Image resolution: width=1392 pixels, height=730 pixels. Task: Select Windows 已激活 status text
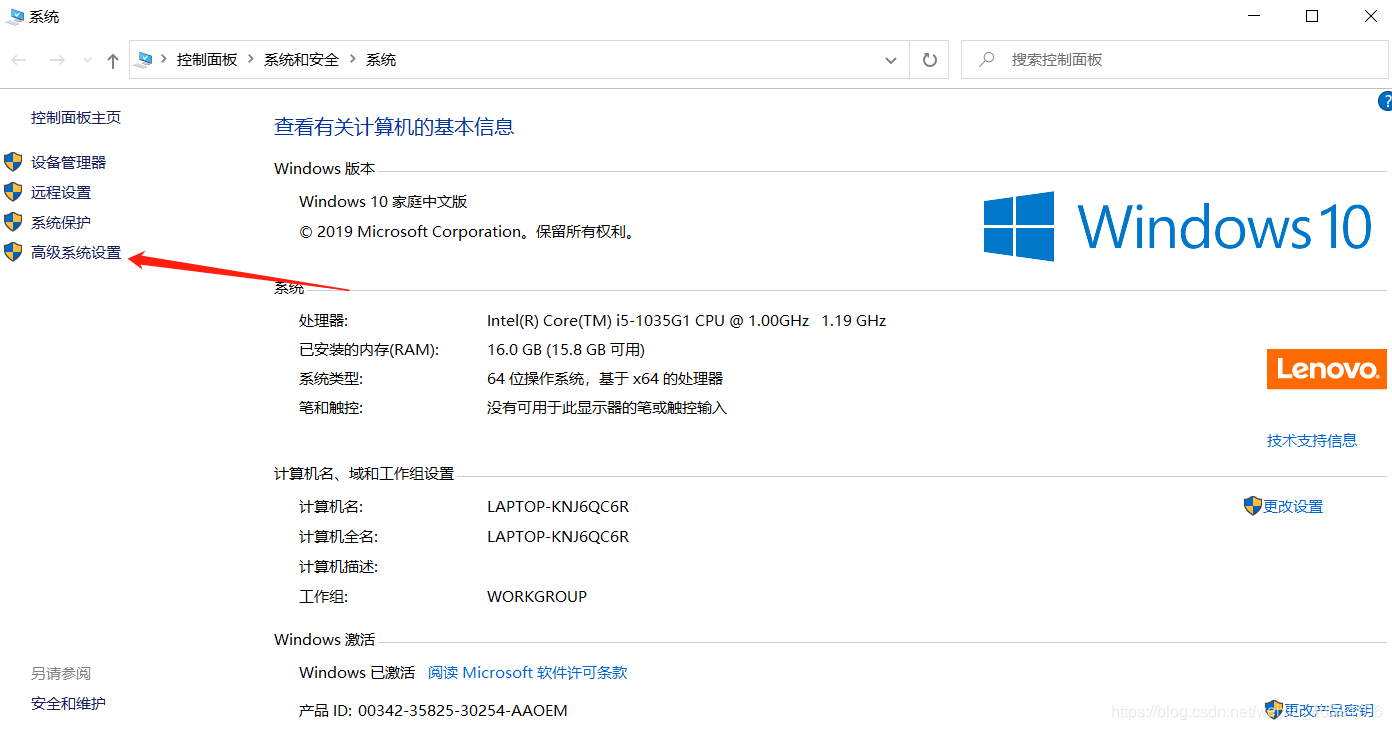coord(357,672)
